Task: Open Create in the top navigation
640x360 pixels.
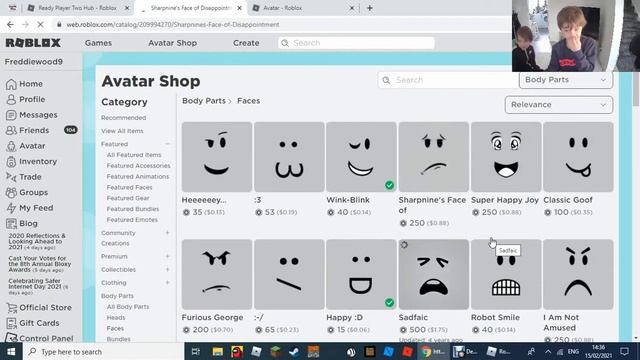Action: (246, 43)
